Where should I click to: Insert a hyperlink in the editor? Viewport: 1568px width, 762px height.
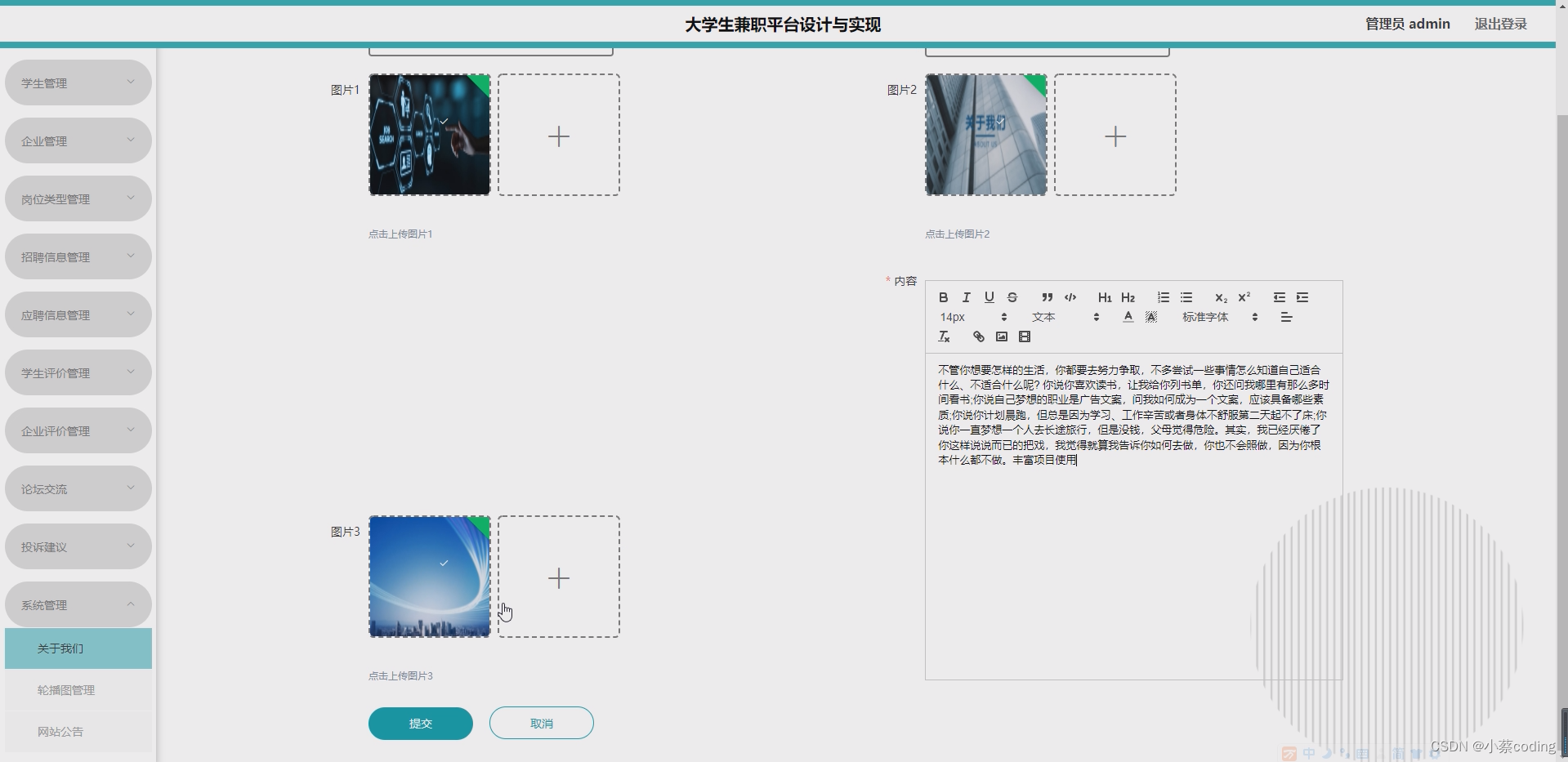pos(978,336)
